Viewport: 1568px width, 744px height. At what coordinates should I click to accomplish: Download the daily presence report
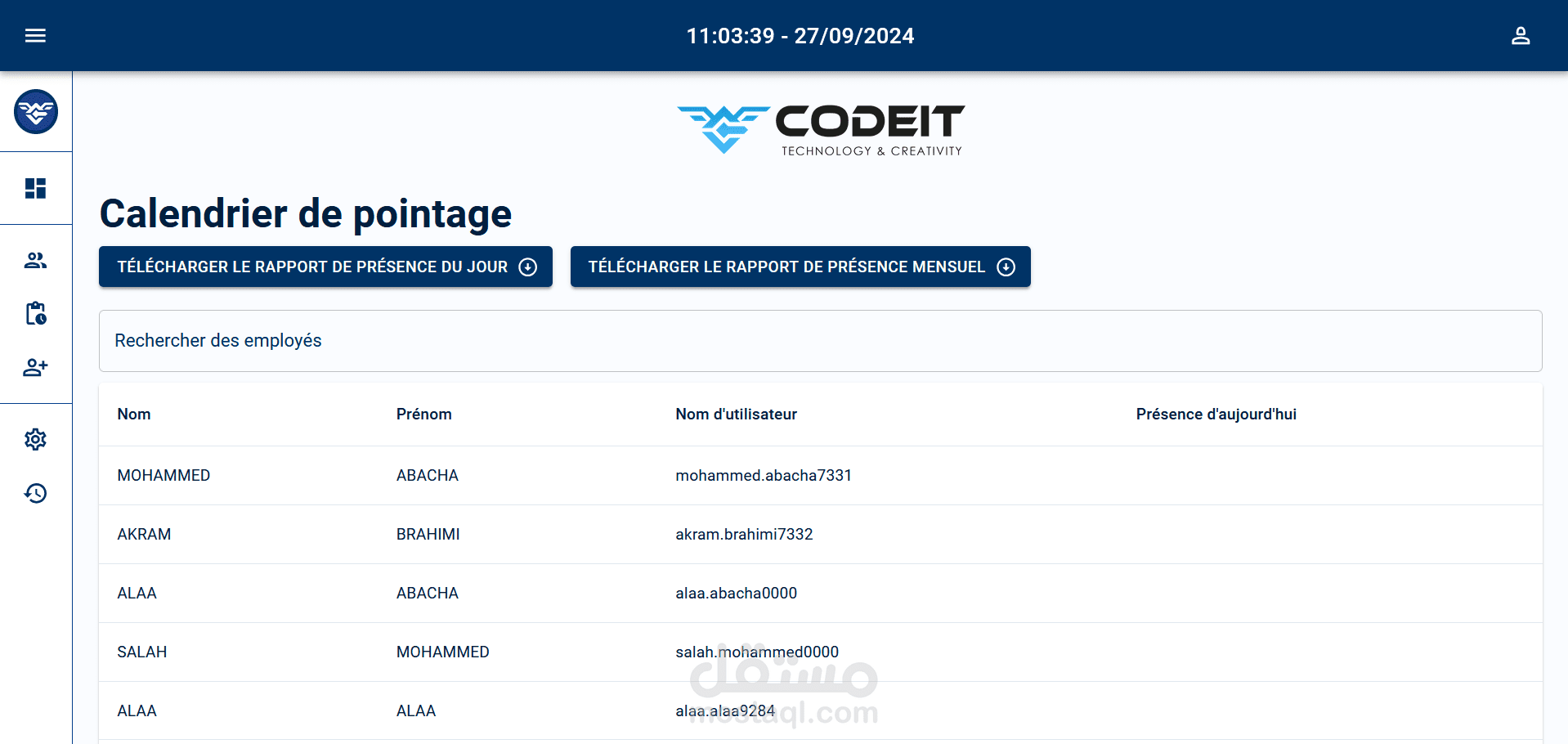click(325, 267)
